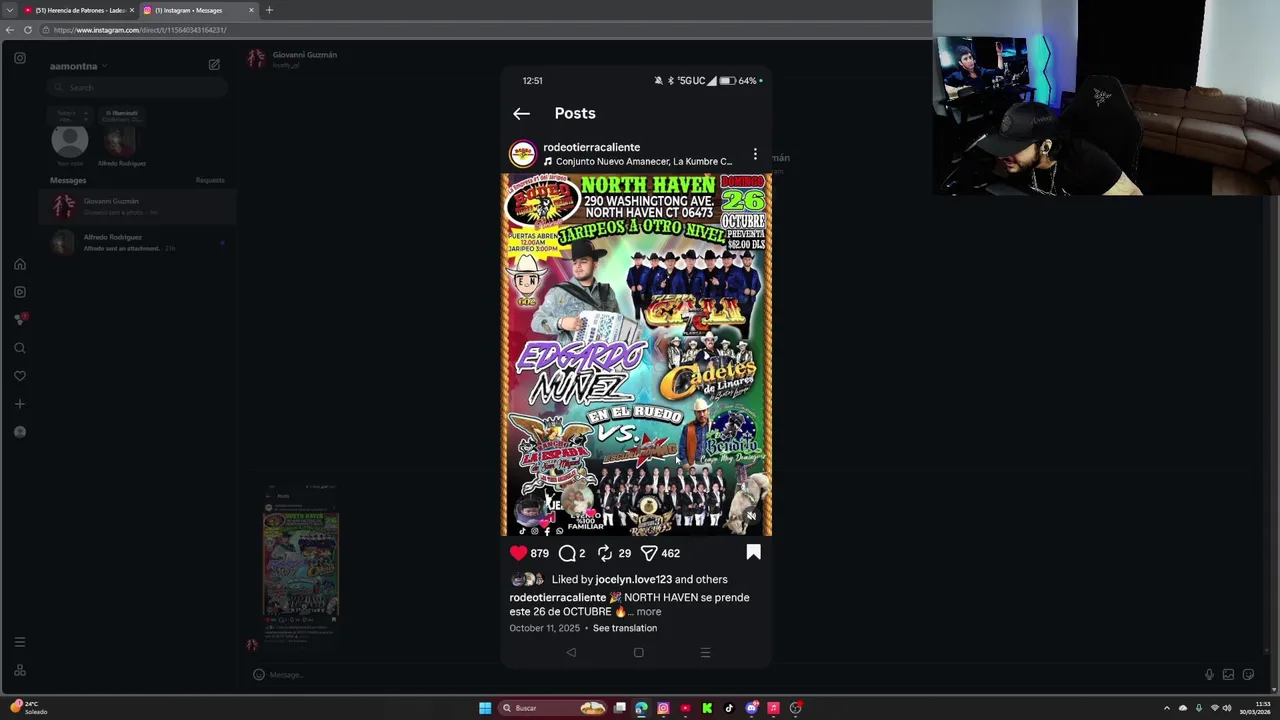The height and width of the screenshot is (720, 1280).
Task: Open the sticker icon in the message box
Action: point(1248,675)
